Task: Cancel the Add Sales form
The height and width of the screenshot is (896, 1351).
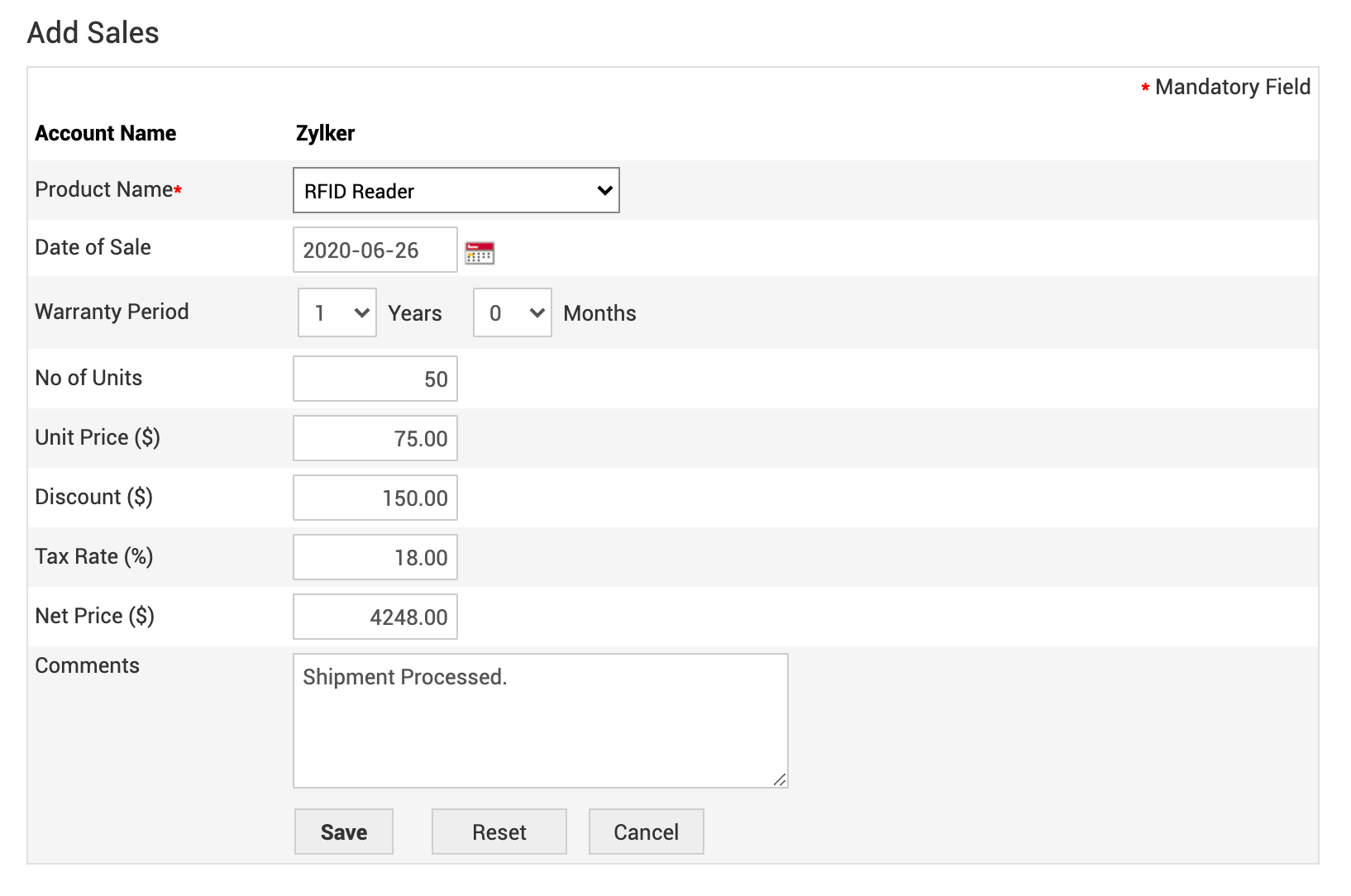Action: coord(646,832)
